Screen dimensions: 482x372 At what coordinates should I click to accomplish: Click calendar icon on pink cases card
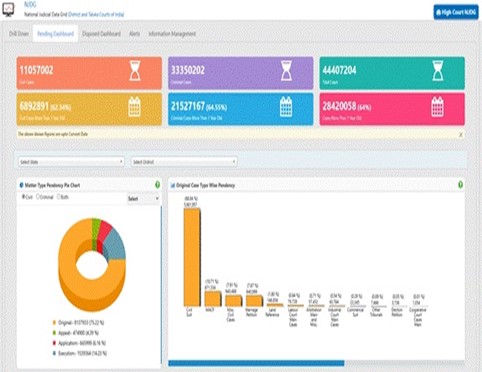click(437, 107)
